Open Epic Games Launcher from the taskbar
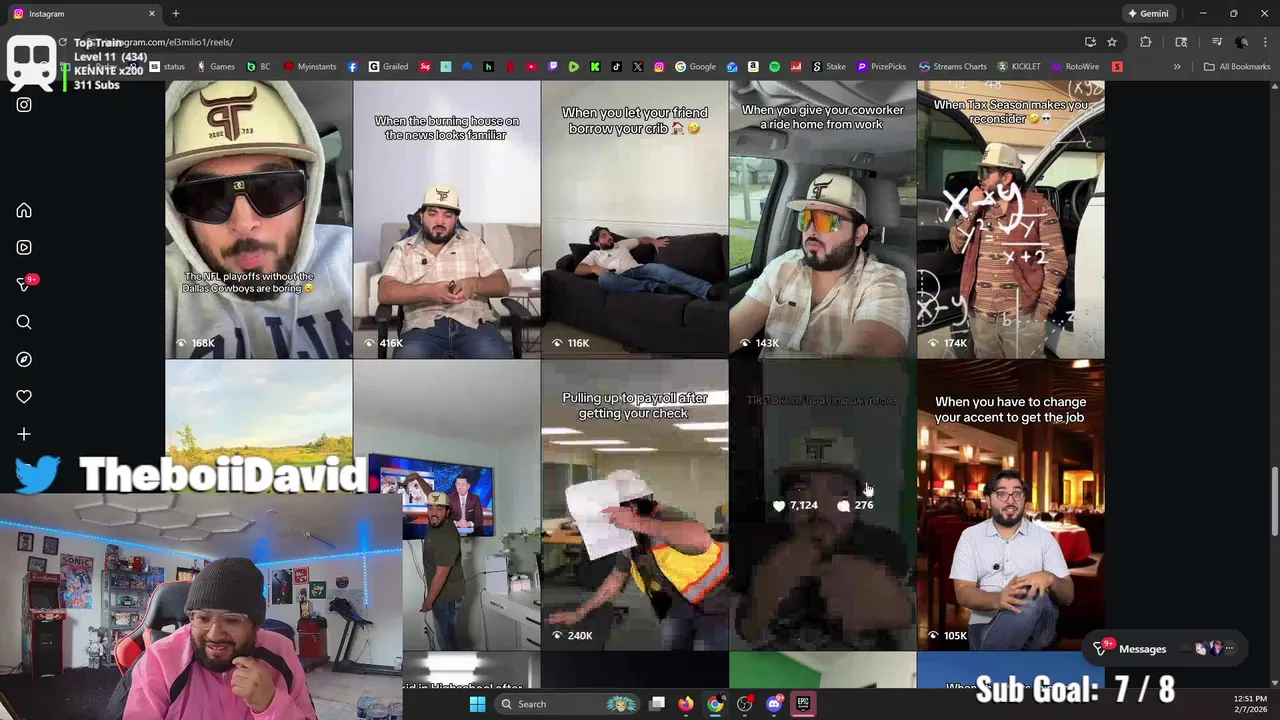Screen dimensions: 1280x720 point(803,704)
